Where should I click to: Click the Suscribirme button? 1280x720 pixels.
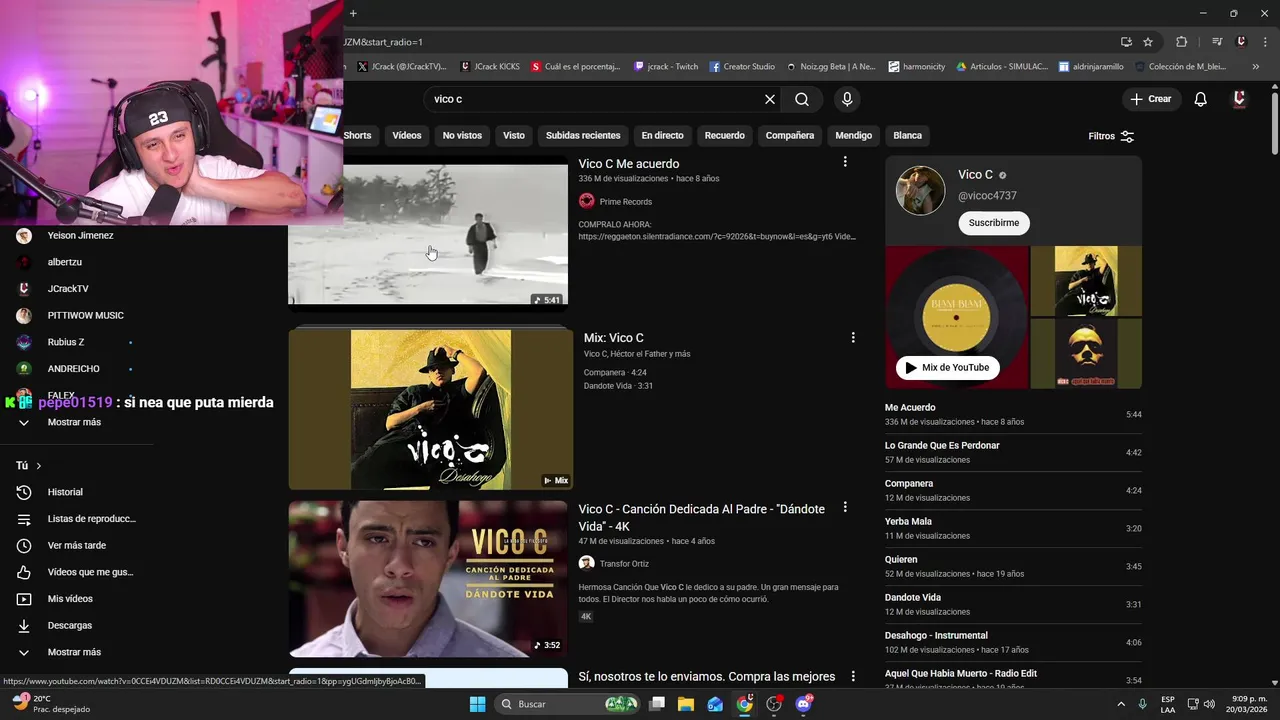point(994,223)
